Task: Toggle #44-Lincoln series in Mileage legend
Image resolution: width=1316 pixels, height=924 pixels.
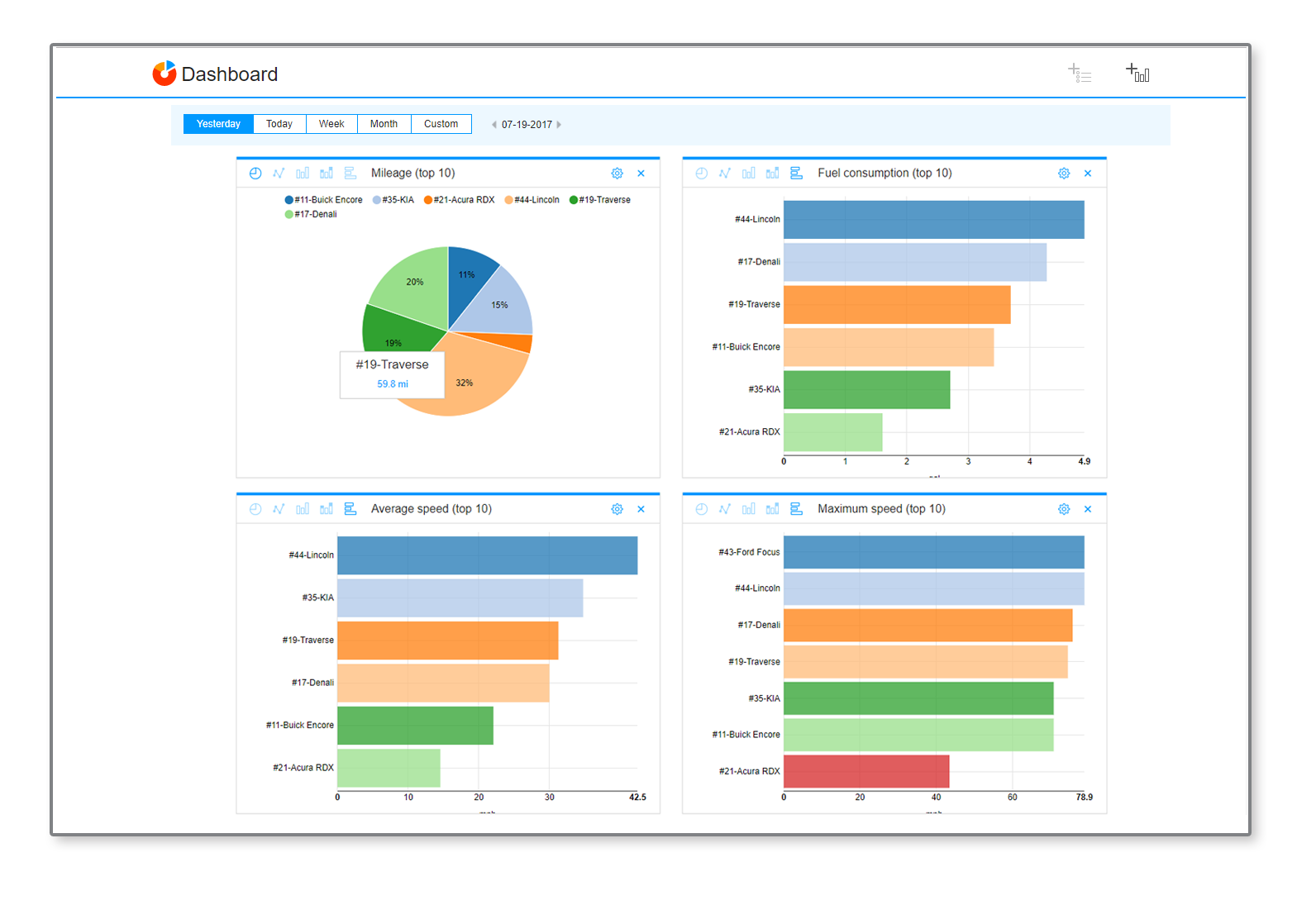Action: 532,200
